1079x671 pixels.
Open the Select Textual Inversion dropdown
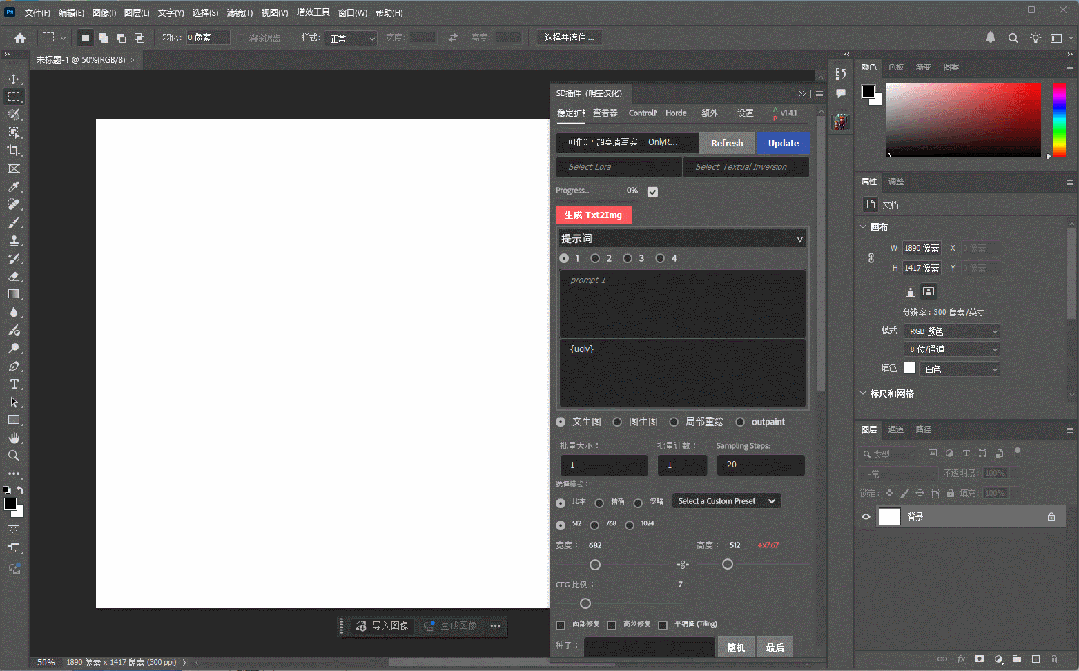pyautogui.click(x=745, y=167)
